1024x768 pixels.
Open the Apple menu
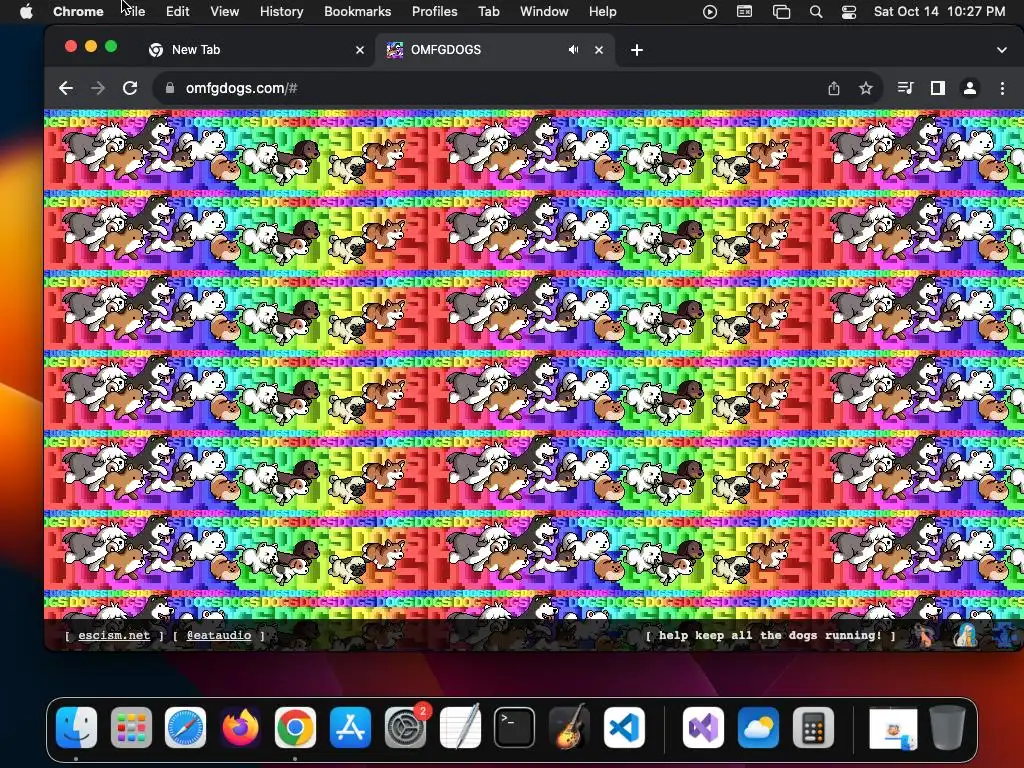pyautogui.click(x=26, y=12)
